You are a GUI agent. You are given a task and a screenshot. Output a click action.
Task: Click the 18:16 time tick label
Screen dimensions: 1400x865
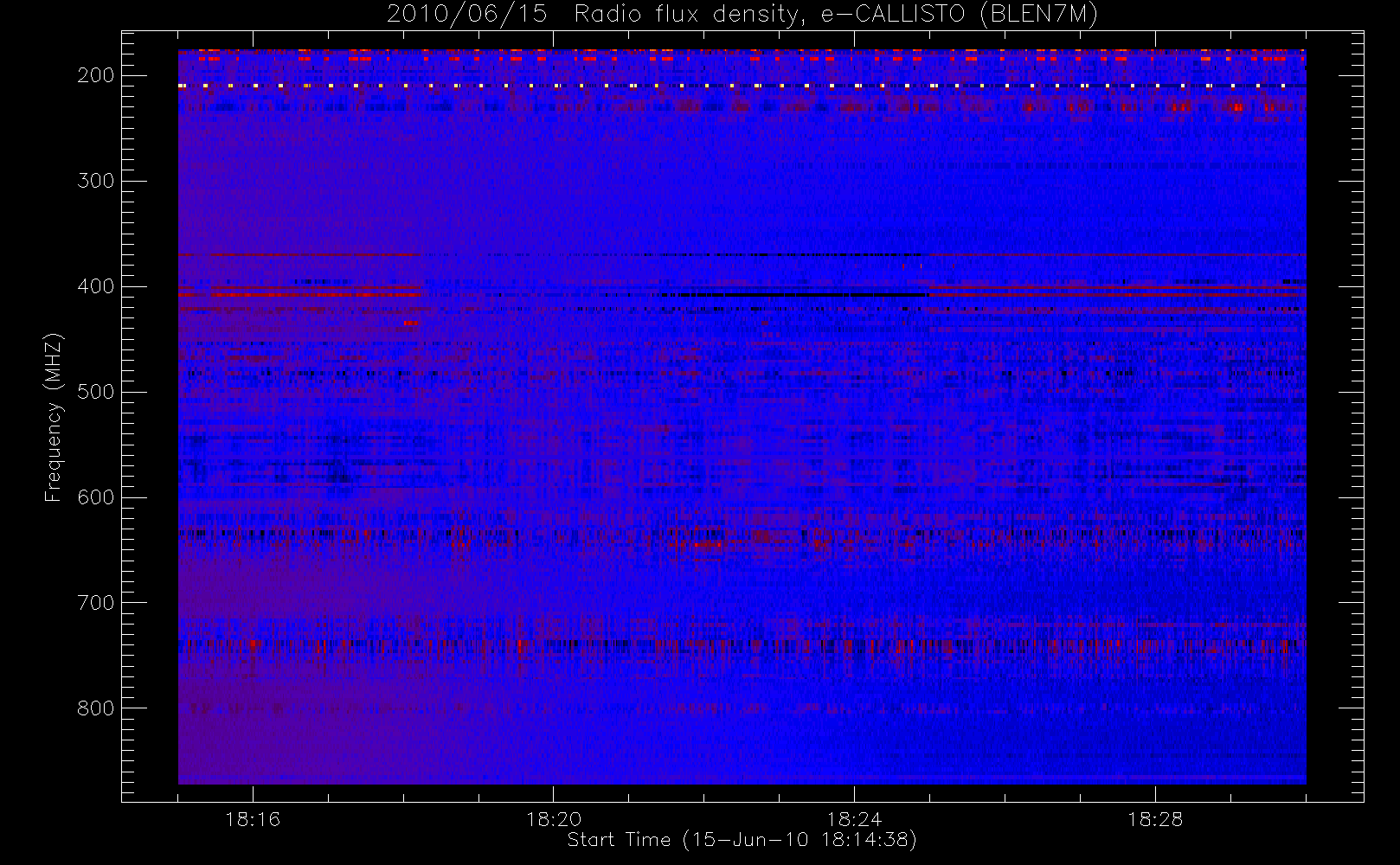click(253, 818)
